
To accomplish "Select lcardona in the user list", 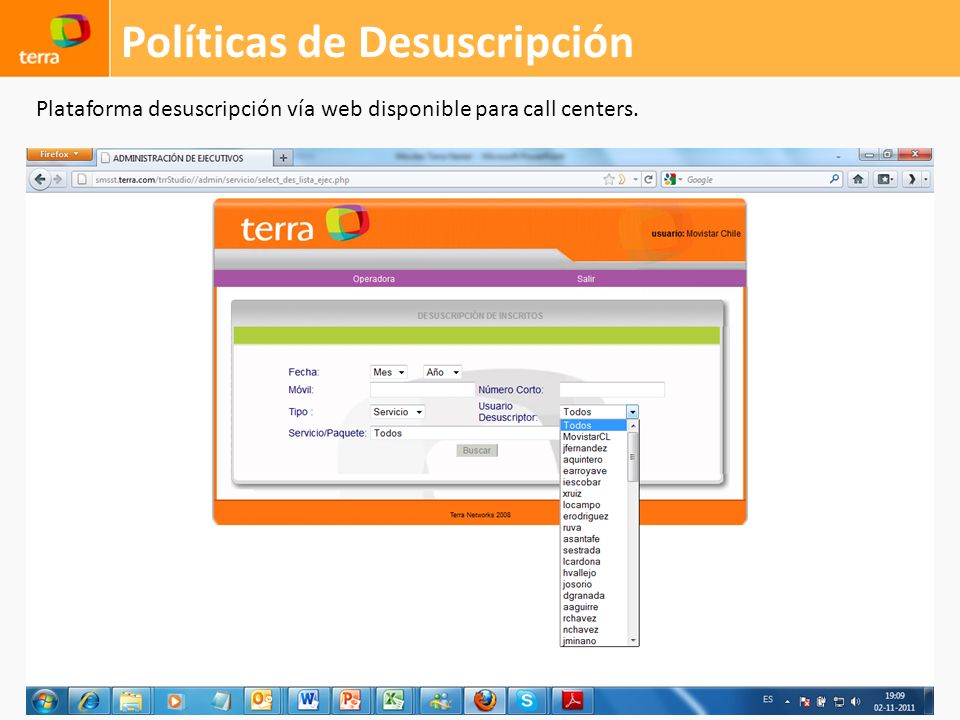I will click(594, 561).
